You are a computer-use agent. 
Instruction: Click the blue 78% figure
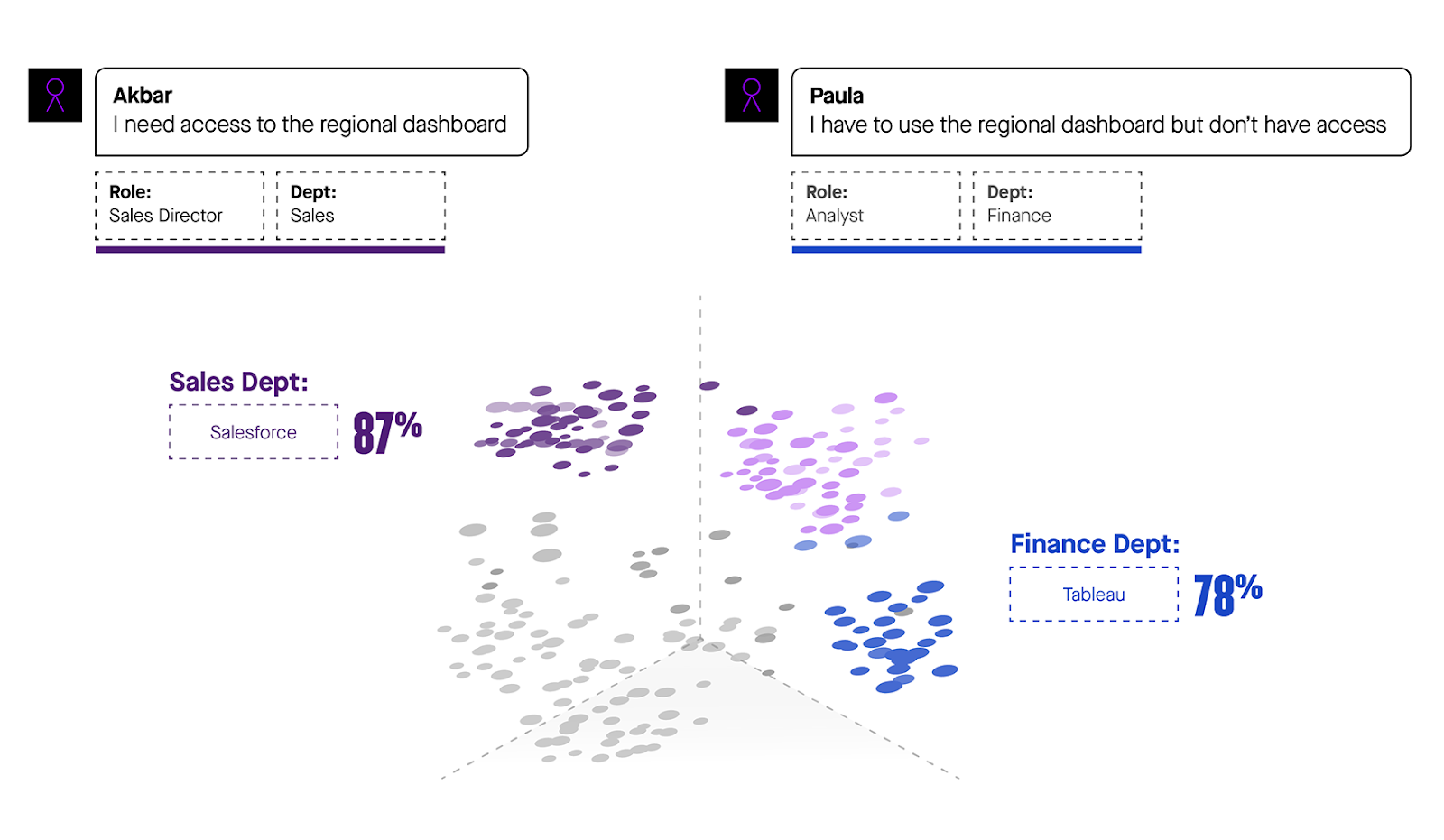coord(1227,595)
